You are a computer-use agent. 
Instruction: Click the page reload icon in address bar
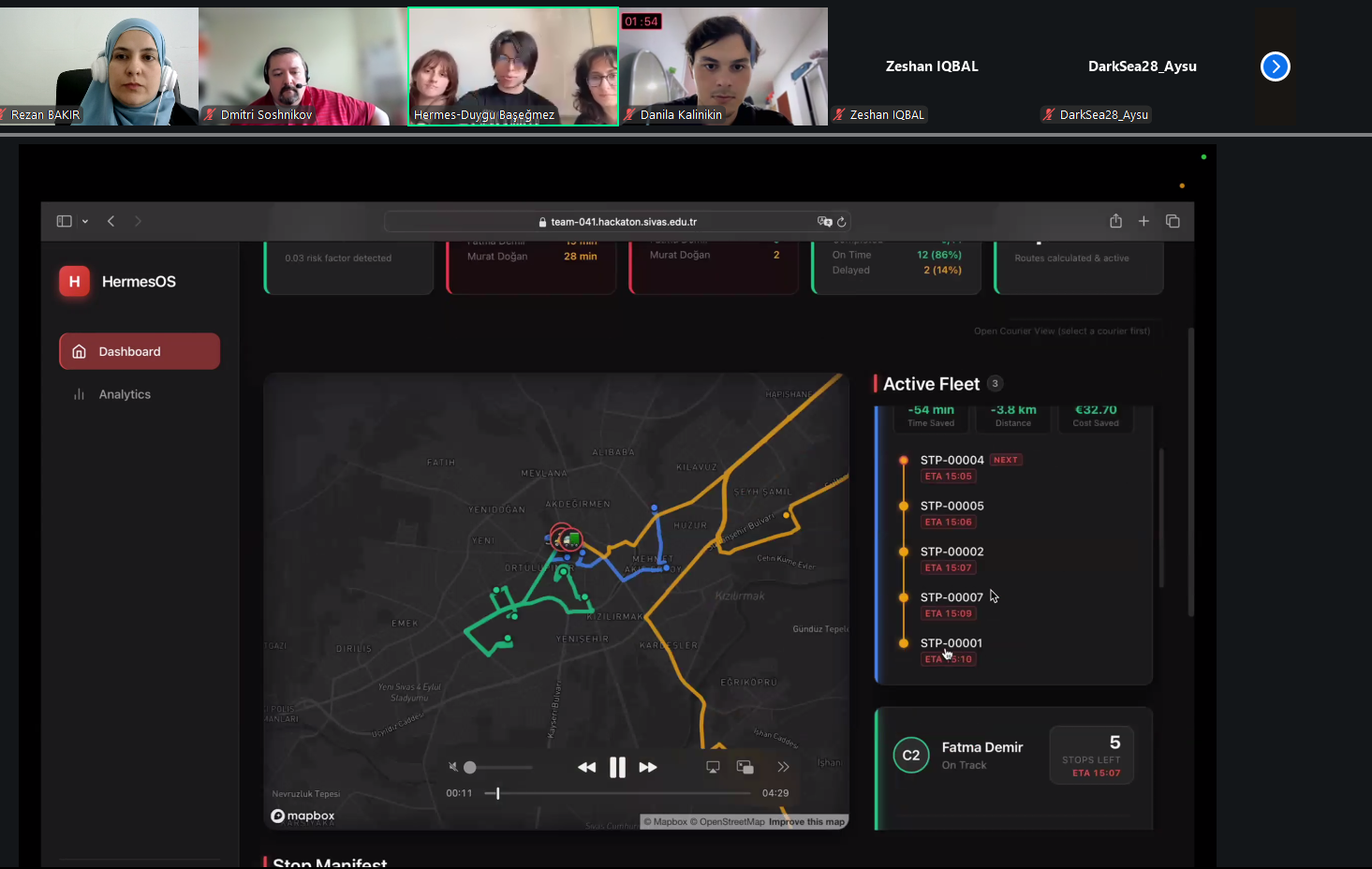coord(842,222)
